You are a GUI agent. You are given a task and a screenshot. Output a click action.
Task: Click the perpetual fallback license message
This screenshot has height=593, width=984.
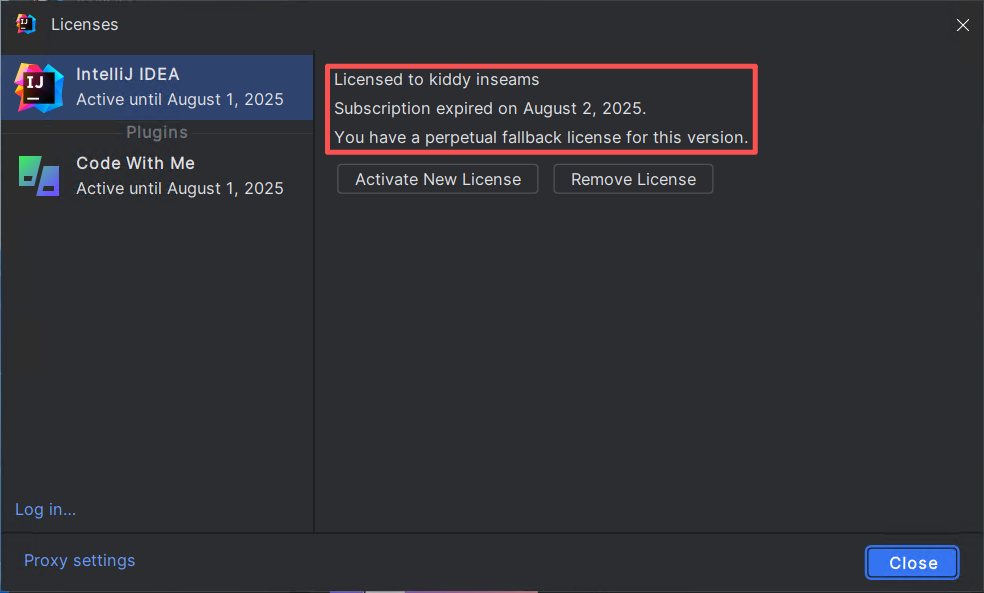pos(541,137)
